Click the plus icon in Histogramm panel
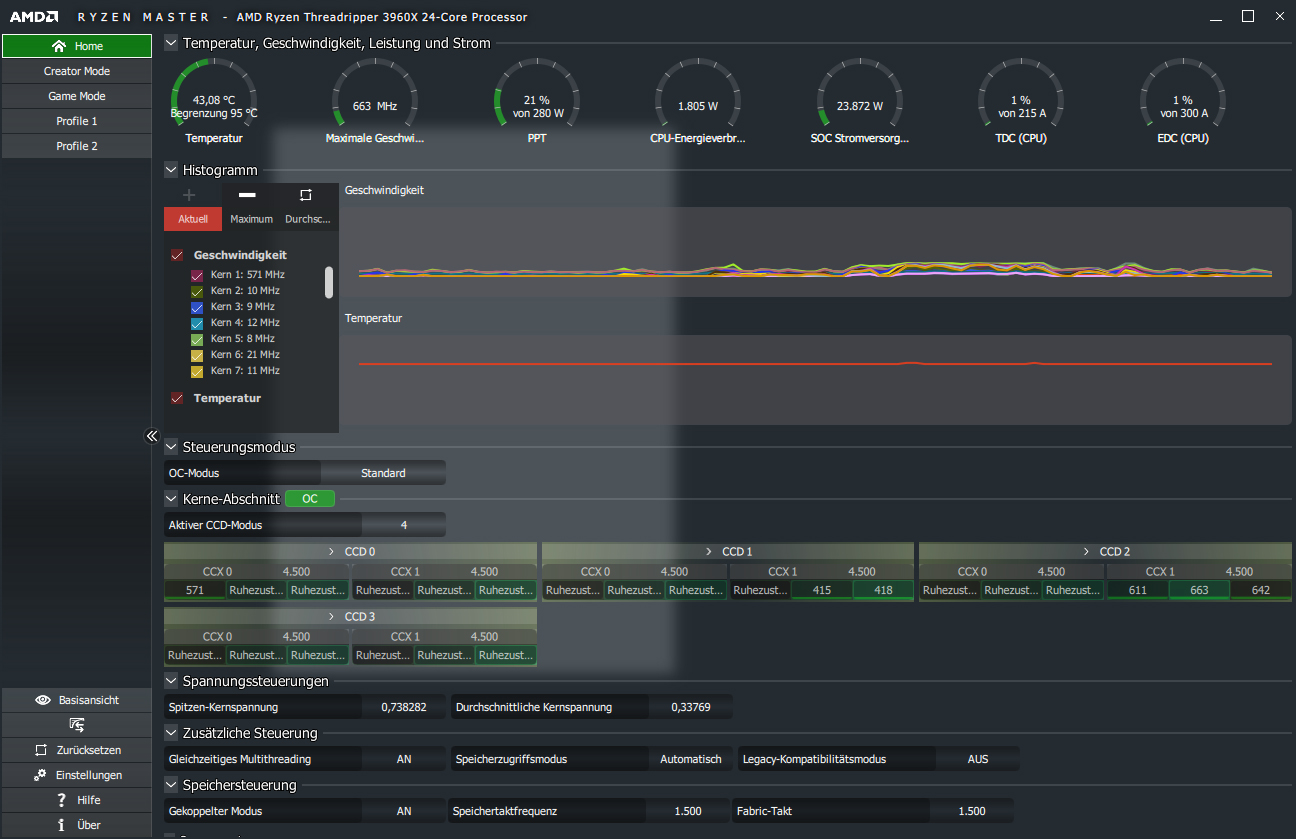1296x839 pixels. (189, 195)
